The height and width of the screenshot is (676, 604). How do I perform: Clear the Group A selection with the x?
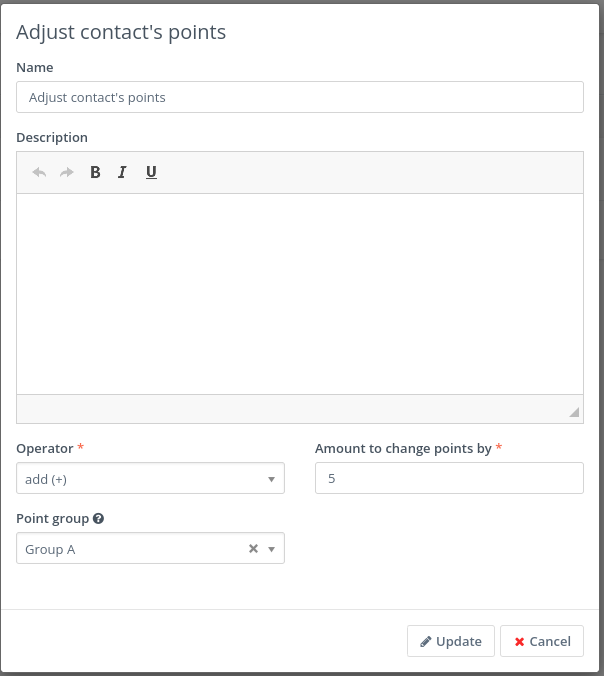click(253, 548)
